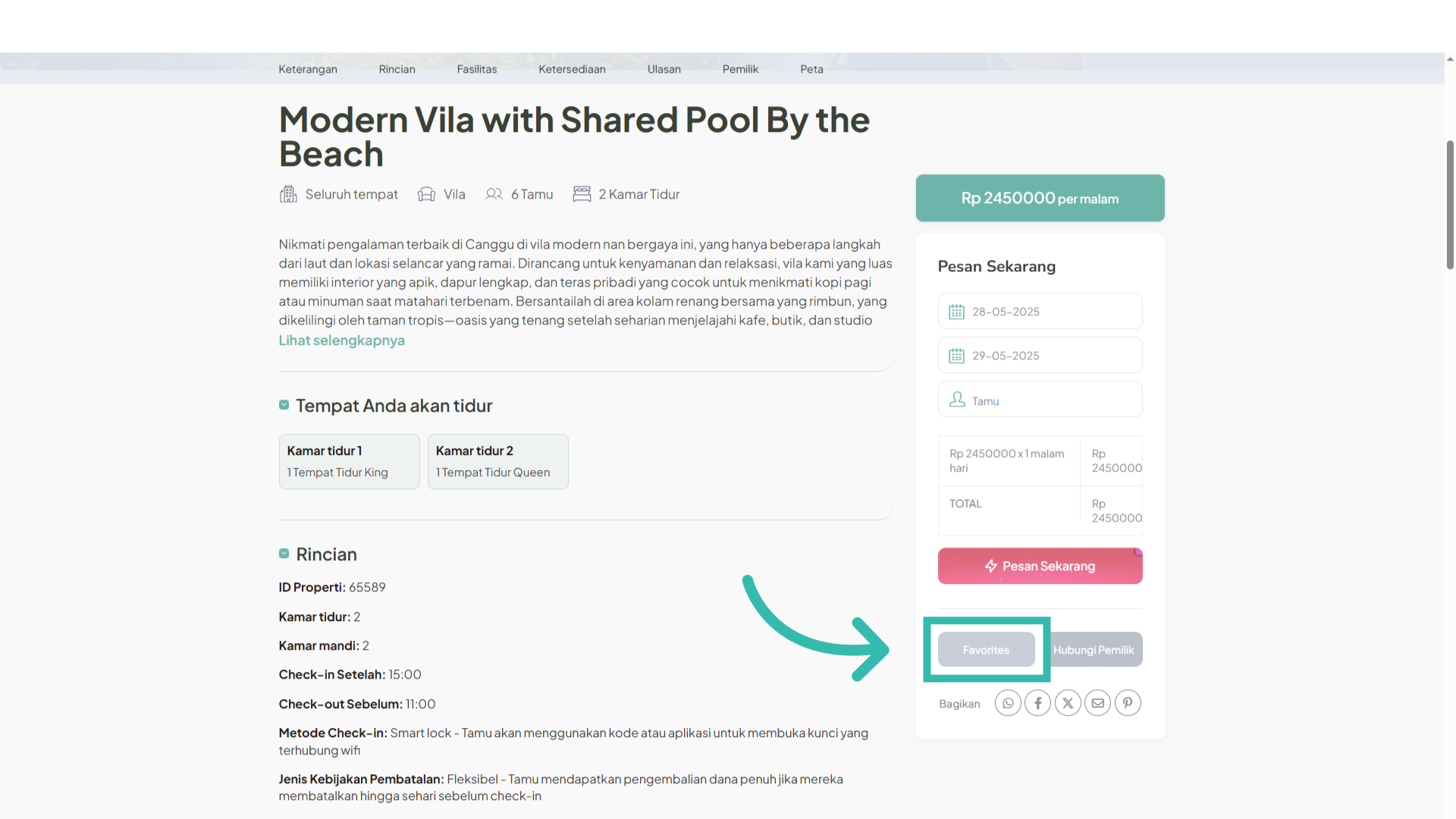
Task: Go to the Fasilitas tab
Action: tap(477, 69)
